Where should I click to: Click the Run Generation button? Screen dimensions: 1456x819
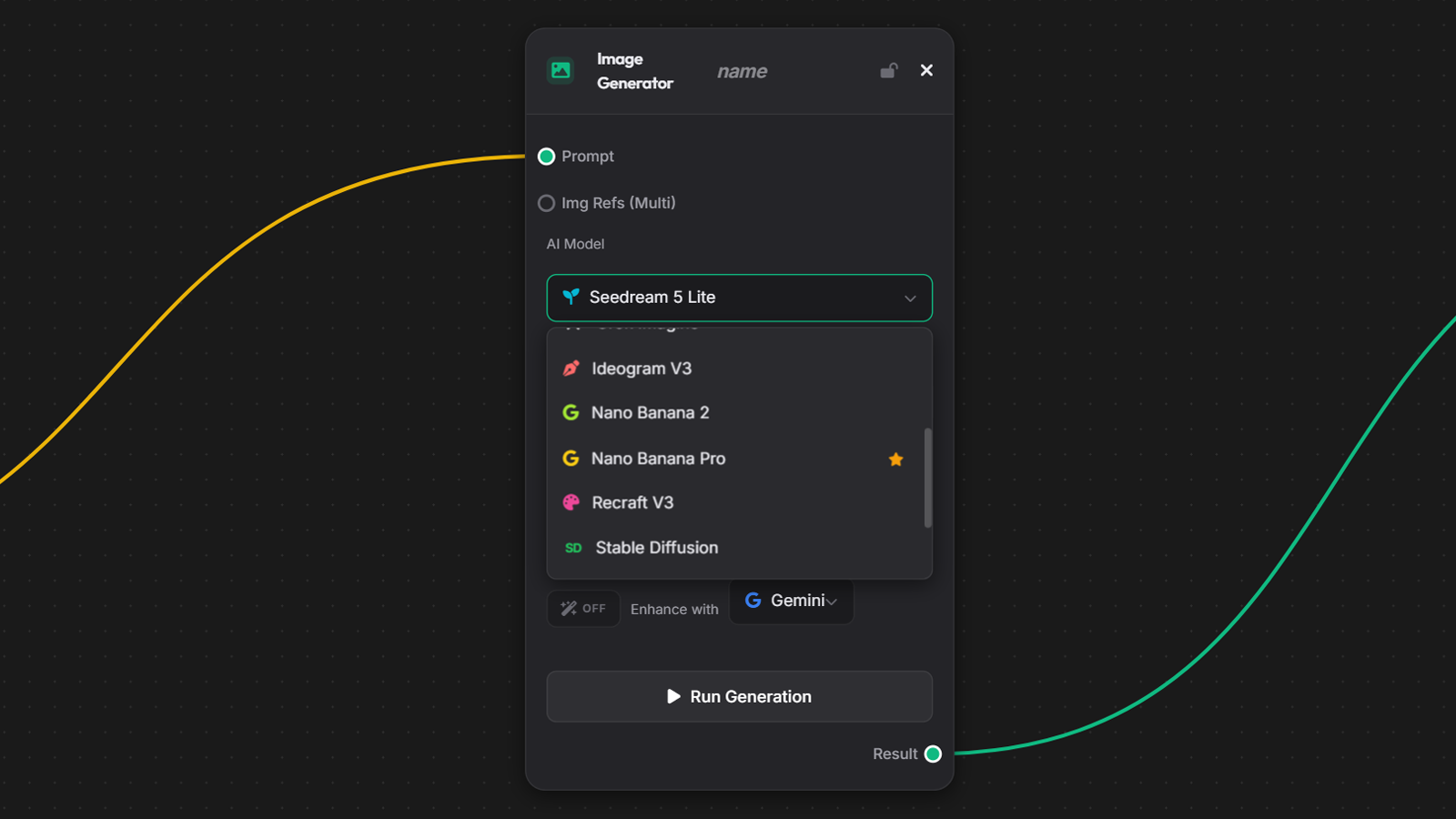(739, 696)
